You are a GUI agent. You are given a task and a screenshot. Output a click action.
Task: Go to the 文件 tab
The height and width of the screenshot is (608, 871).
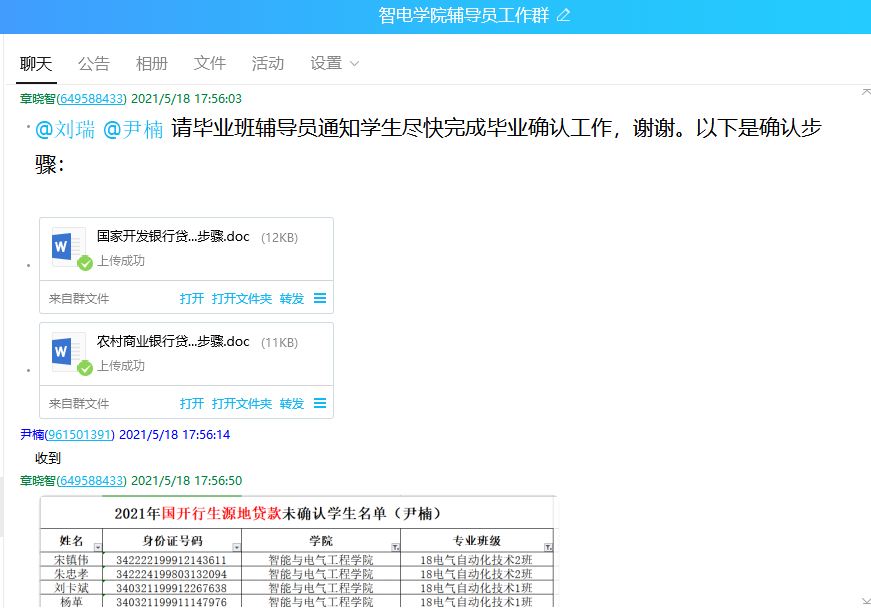(x=210, y=63)
